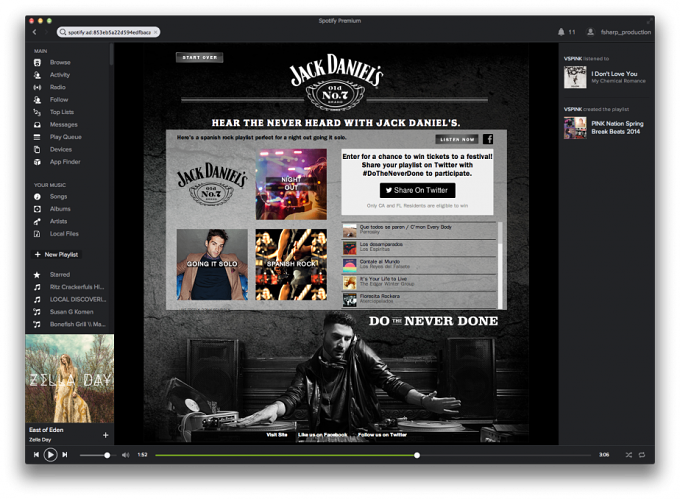This screenshot has height=499, width=680.
Task: Play track Que todos se paren
Action: (419, 231)
